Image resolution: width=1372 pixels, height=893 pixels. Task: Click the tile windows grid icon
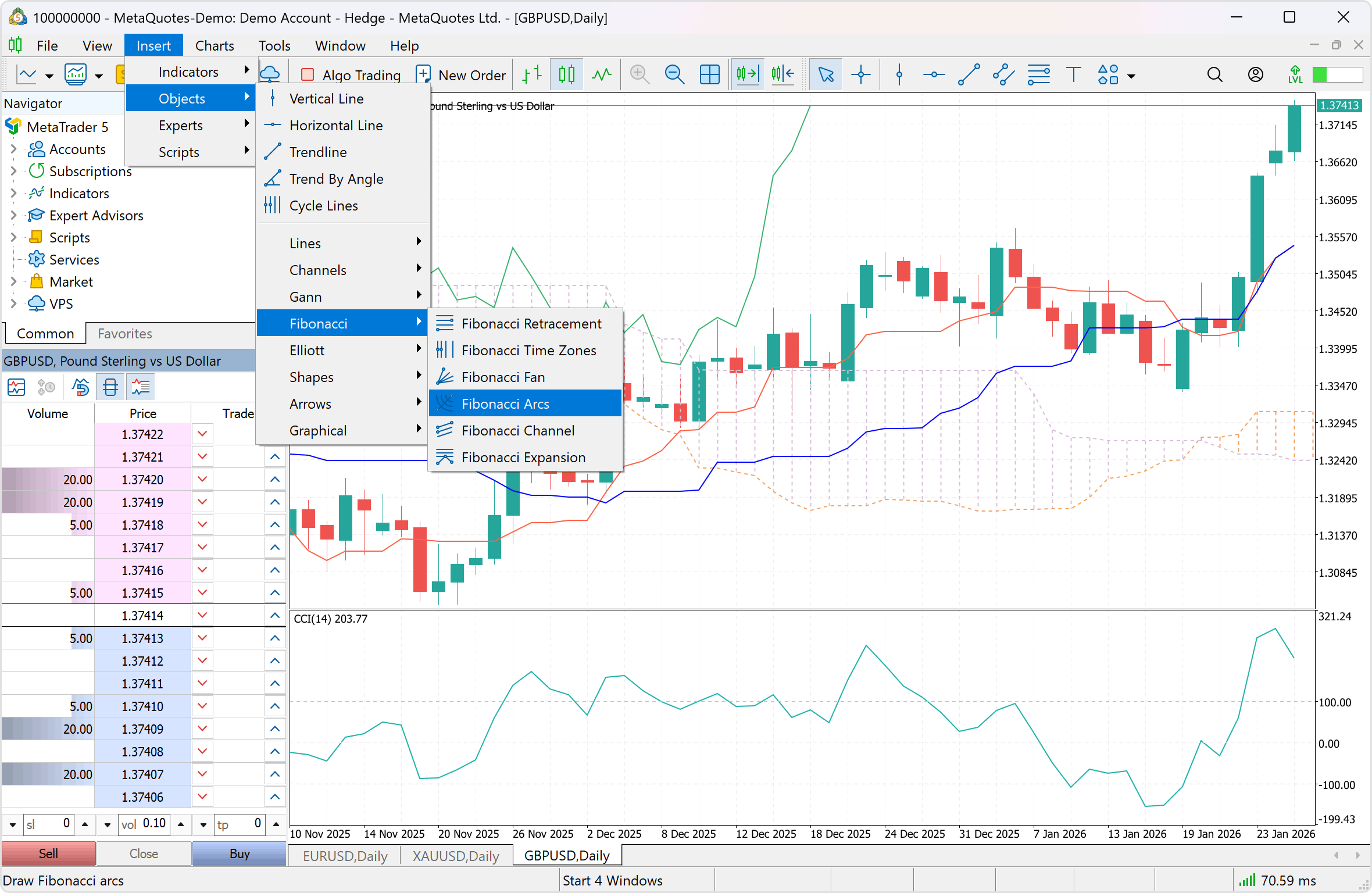click(x=709, y=75)
